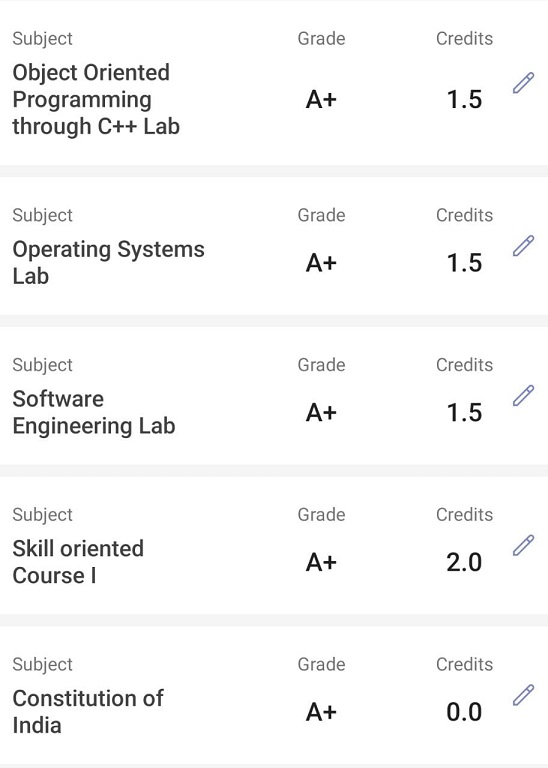Image resolution: width=548 pixels, height=768 pixels.
Task: Tap the Operating Systems Lab subject title
Action: [x=108, y=263]
